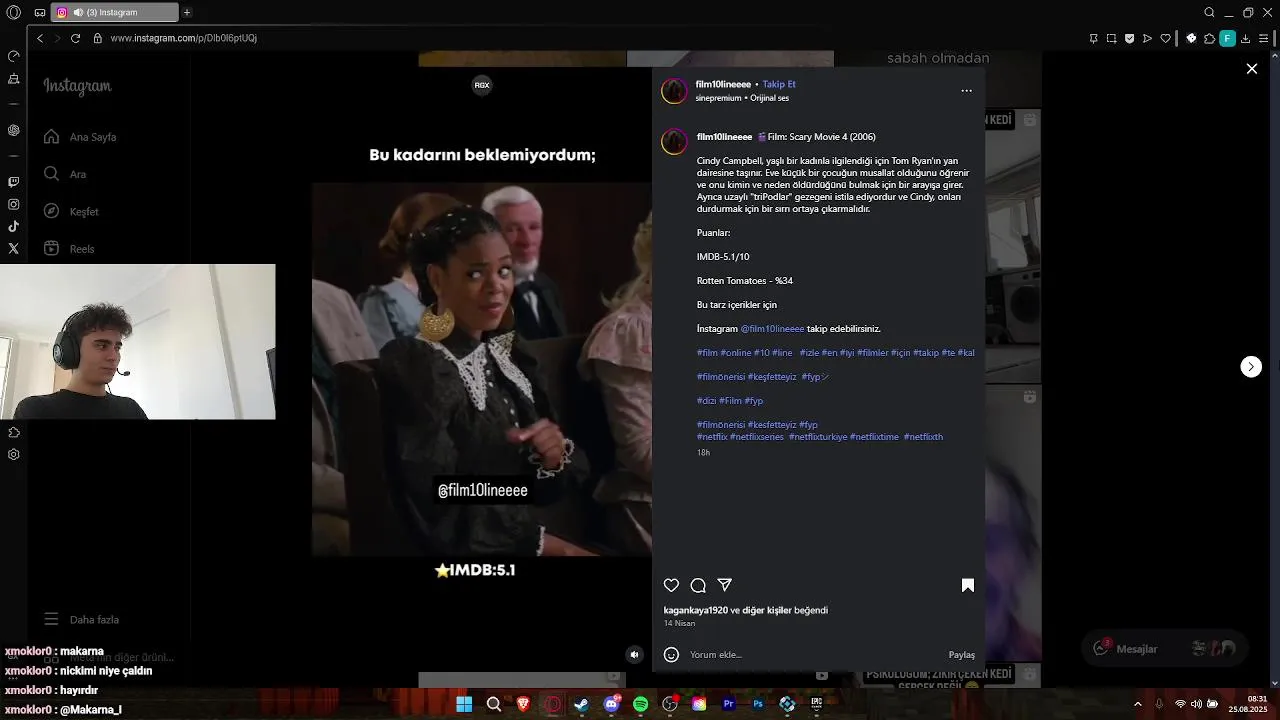Open the Opera workspaces icon beside tabs

click(x=39, y=13)
